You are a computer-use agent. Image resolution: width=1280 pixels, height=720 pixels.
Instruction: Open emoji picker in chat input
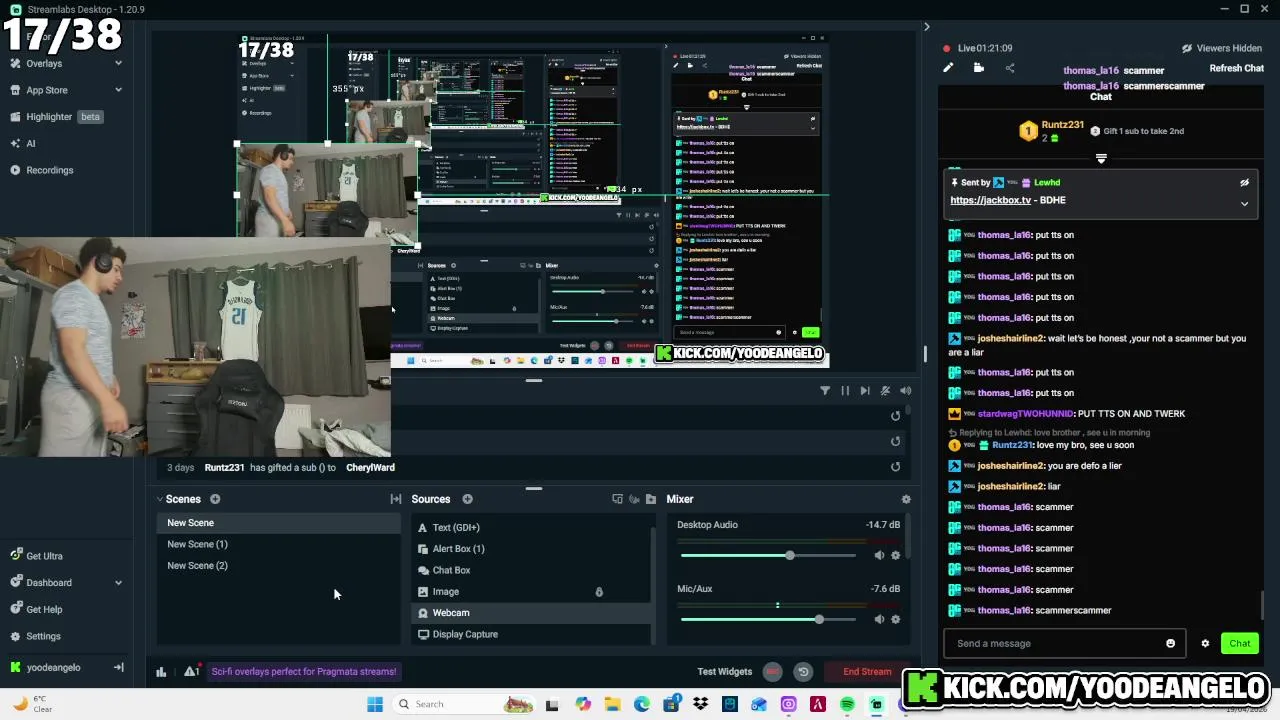pos(1170,643)
